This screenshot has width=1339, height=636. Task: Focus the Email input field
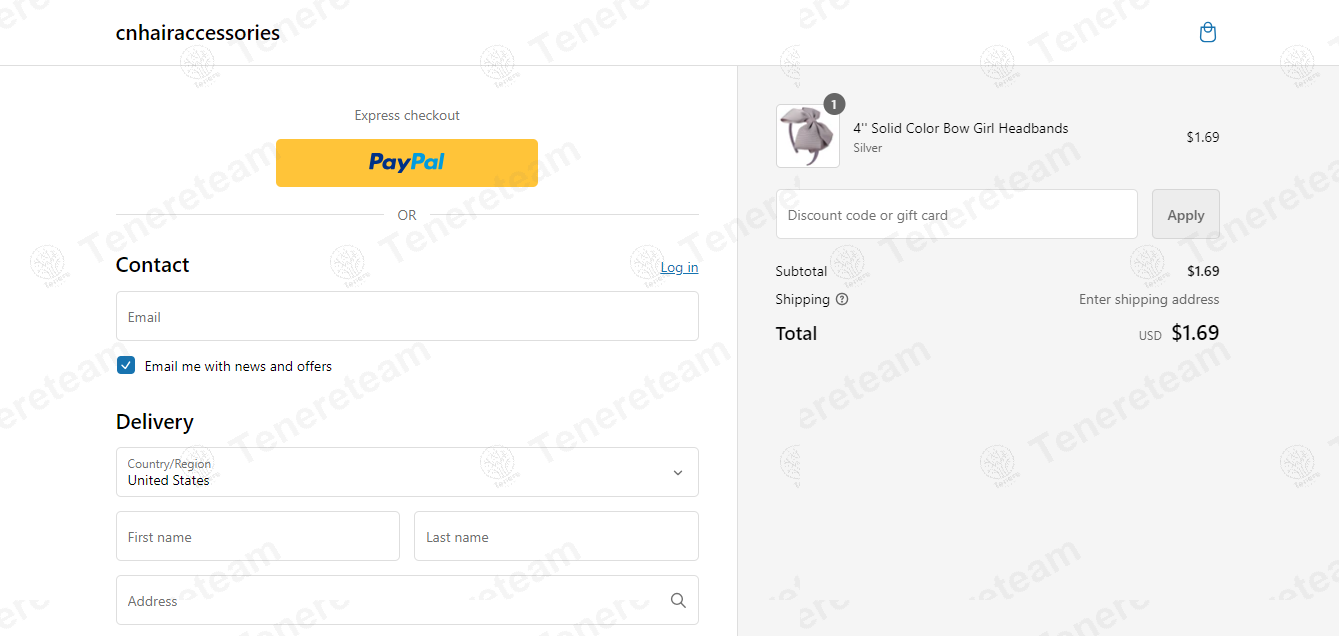coord(407,316)
